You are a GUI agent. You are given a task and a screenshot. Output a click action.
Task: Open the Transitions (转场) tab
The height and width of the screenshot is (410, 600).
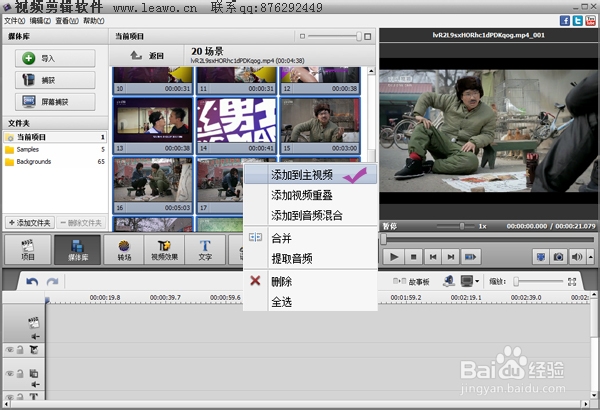(124, 250)
